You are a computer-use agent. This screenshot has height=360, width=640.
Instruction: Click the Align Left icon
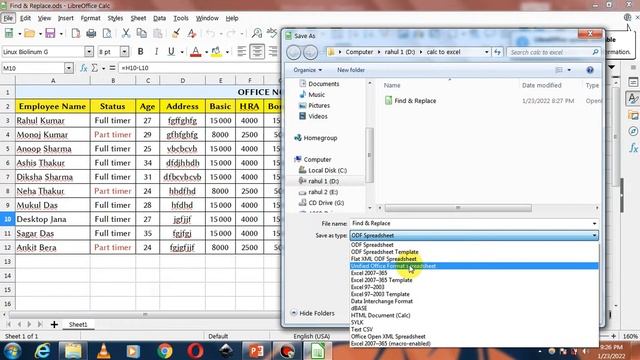point(242,51)
